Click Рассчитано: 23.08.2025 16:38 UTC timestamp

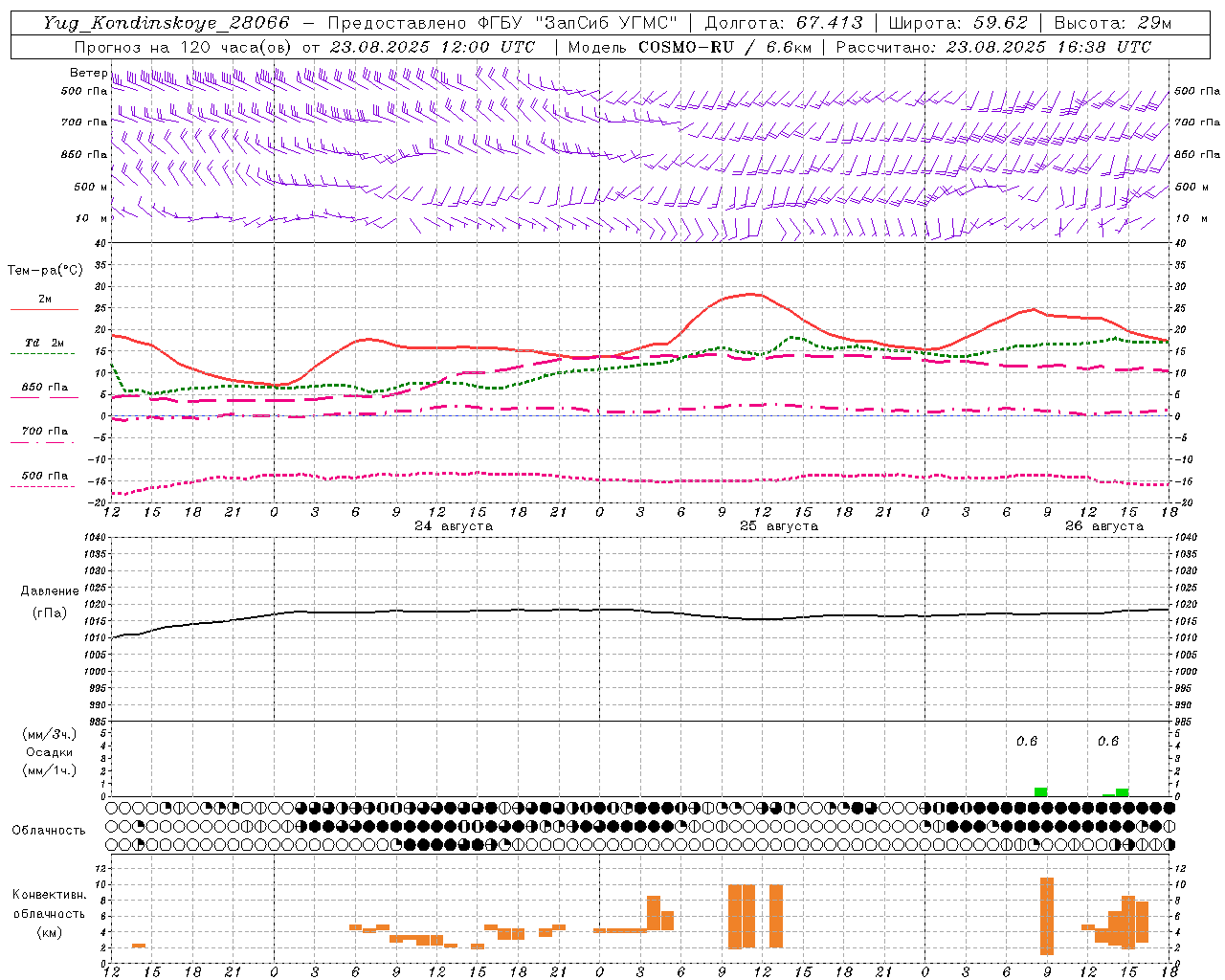pyautogui.click(x=993, y=47)
